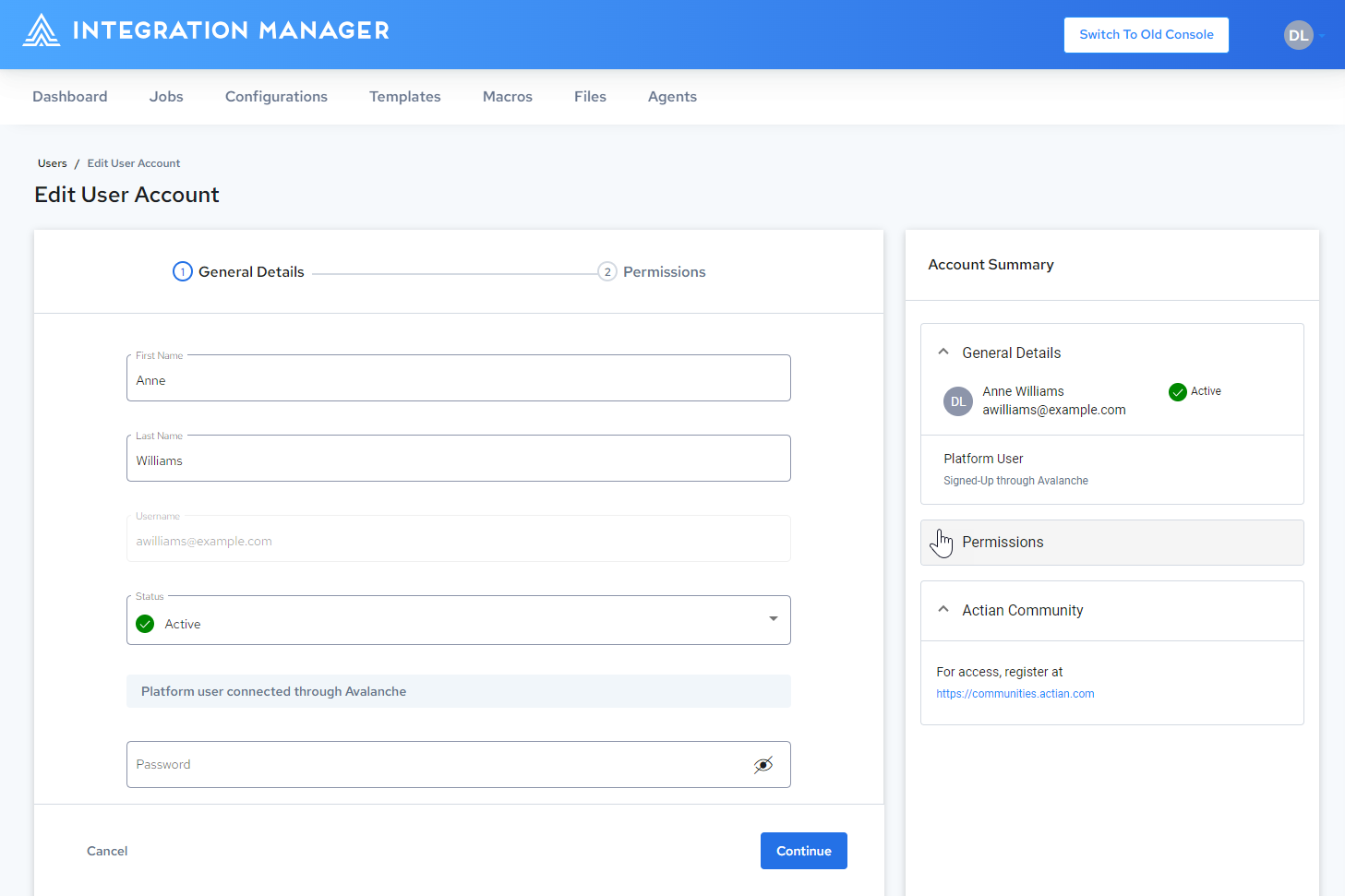Click 'Signed-Up through Avalanche' text
Viewport: 1345px width, 896px height.
pyautogui.click(x=1015, y=481)
